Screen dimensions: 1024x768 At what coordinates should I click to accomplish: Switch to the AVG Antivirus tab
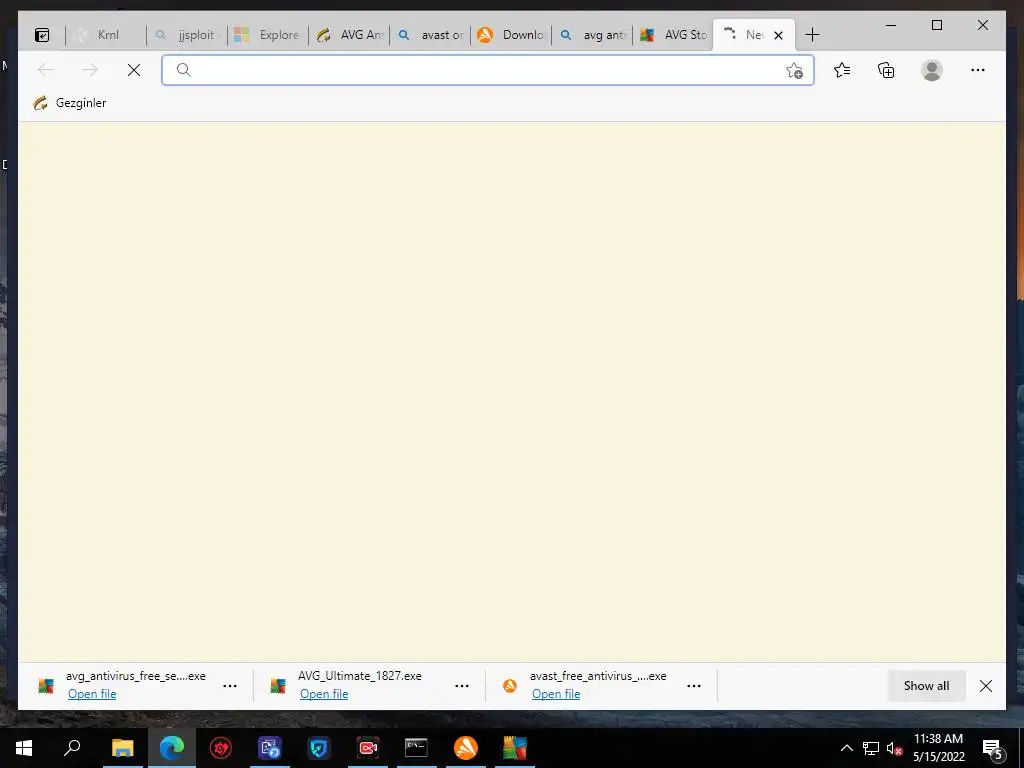[x=349, y=35]
